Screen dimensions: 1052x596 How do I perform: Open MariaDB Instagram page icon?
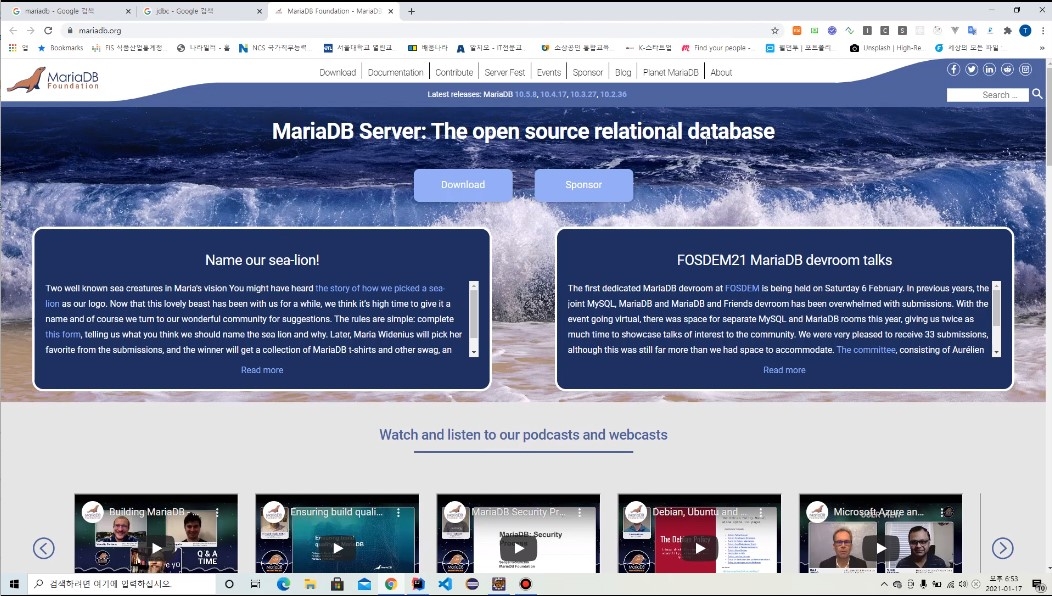(1026, 69)
